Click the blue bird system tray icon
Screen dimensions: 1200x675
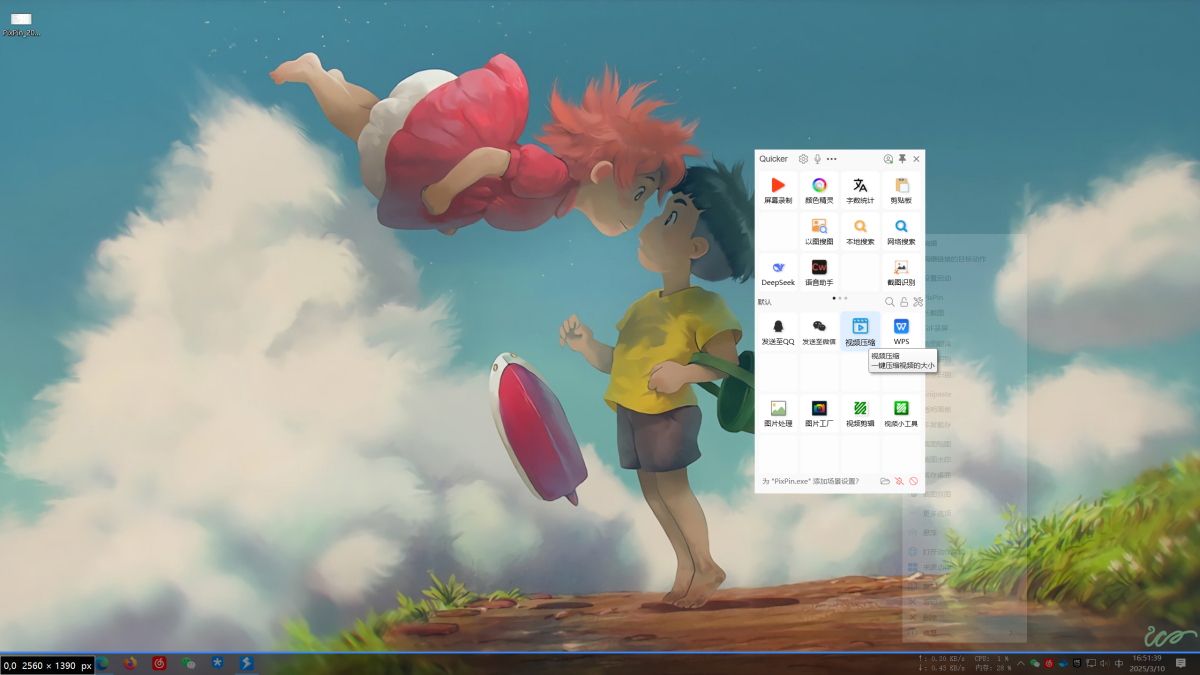(x=1063, y=663)
